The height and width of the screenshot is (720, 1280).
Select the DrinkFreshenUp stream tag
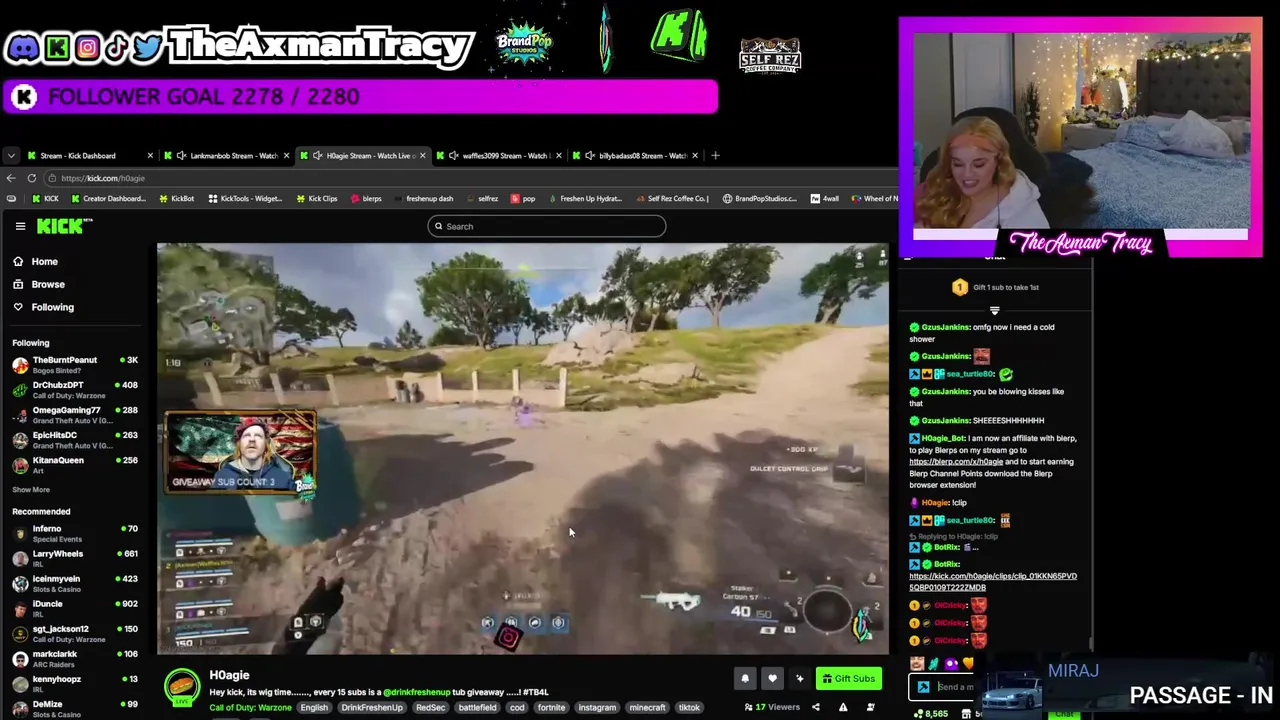[371, 708]
